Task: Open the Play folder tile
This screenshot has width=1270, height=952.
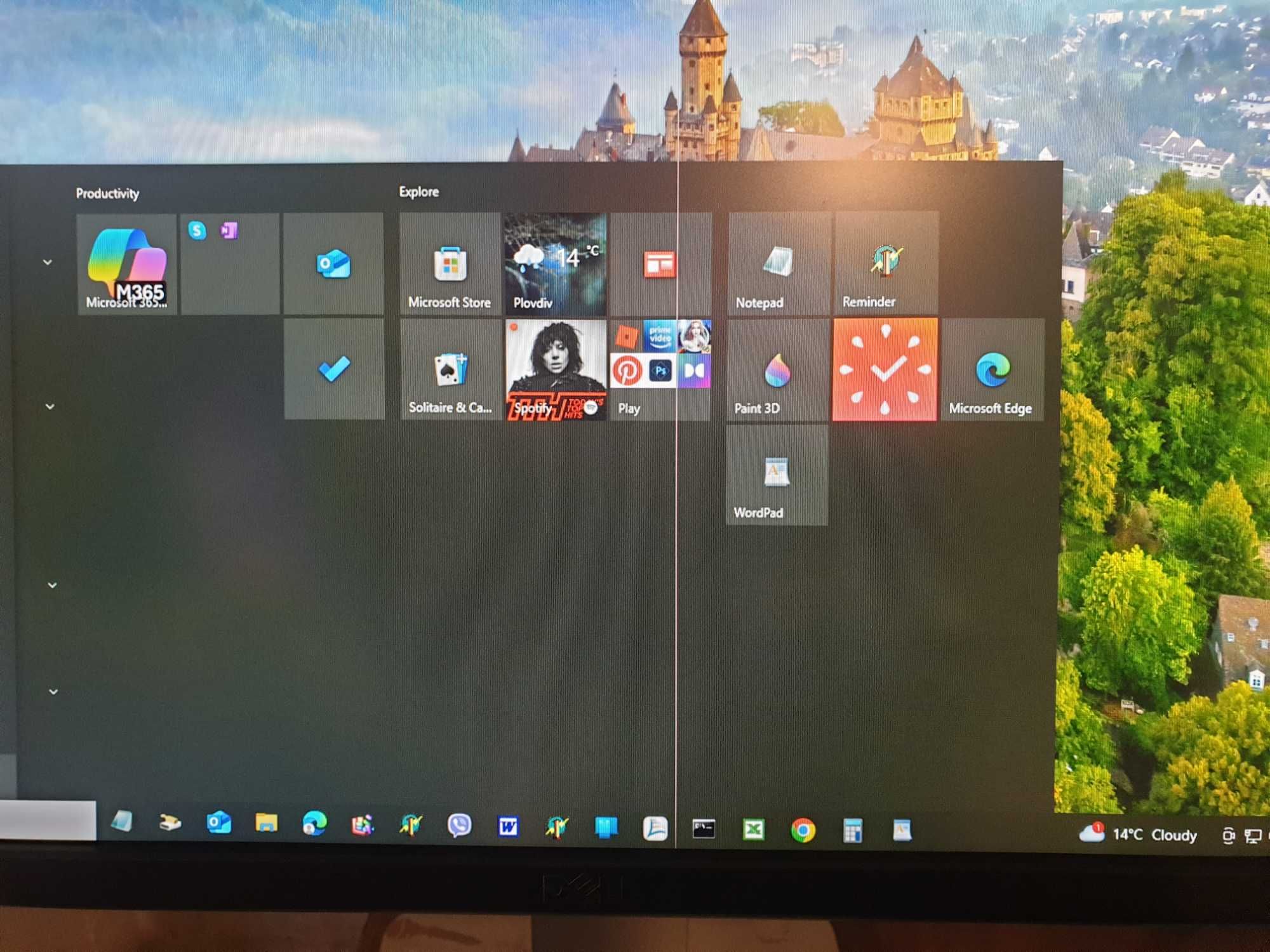Action: pos(660,369)
